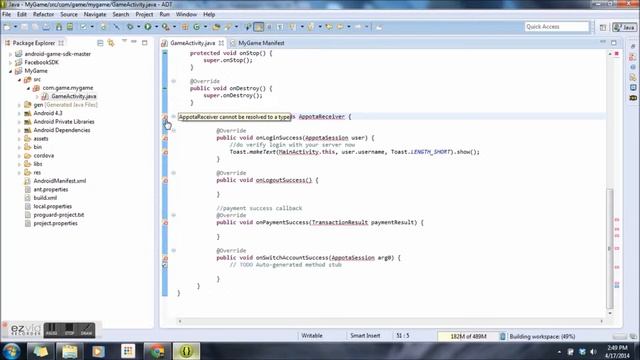Open dropdown arrow beside External Tools
Image resolution: width=640 pixels, height=360 pixels.
point(174,27)
